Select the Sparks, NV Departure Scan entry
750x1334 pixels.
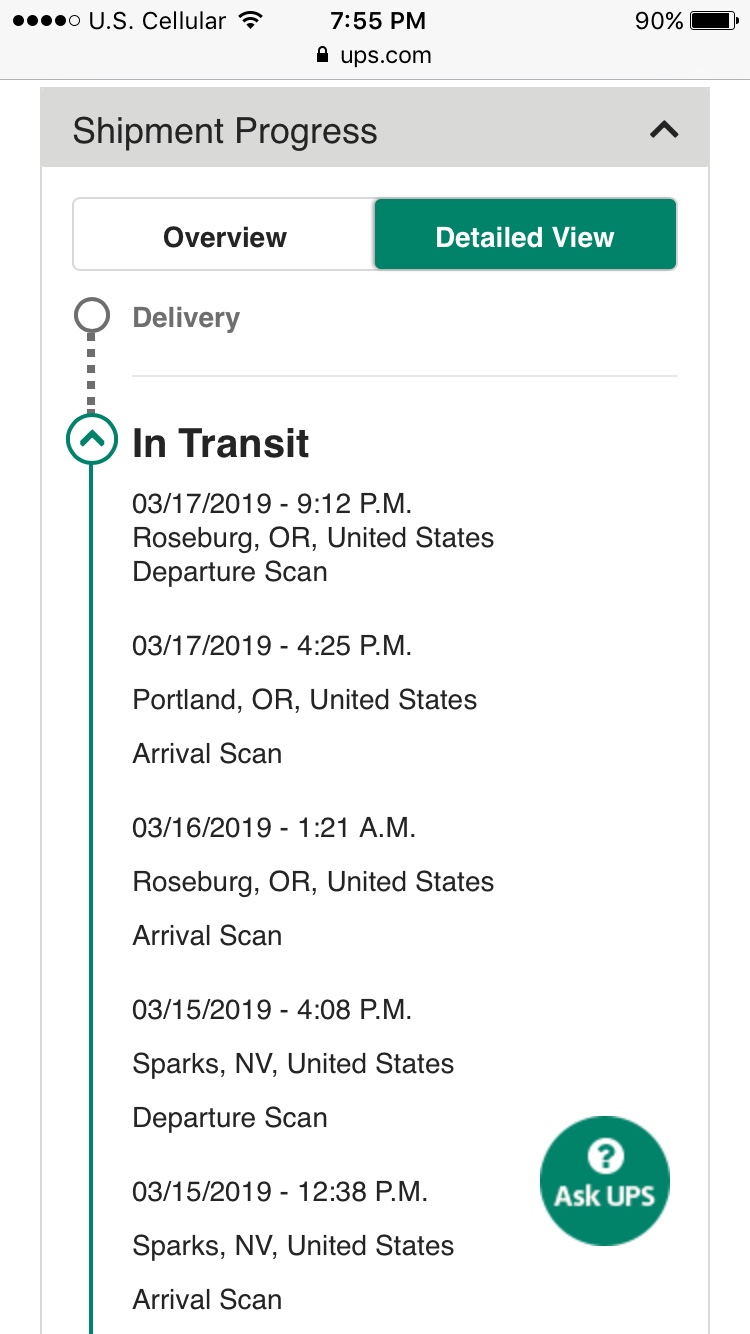click(x=293, y=1064)
